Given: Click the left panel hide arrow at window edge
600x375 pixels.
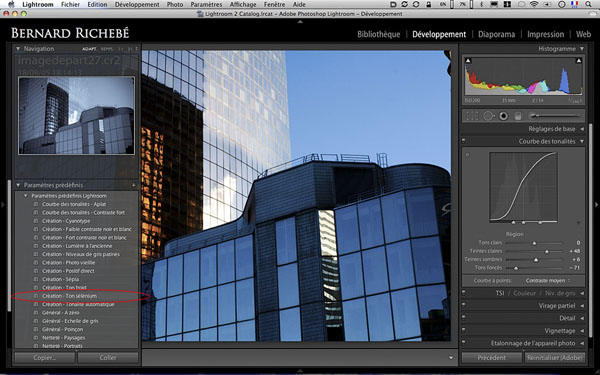Looking at the screenshot, I should tap(3, 205).
